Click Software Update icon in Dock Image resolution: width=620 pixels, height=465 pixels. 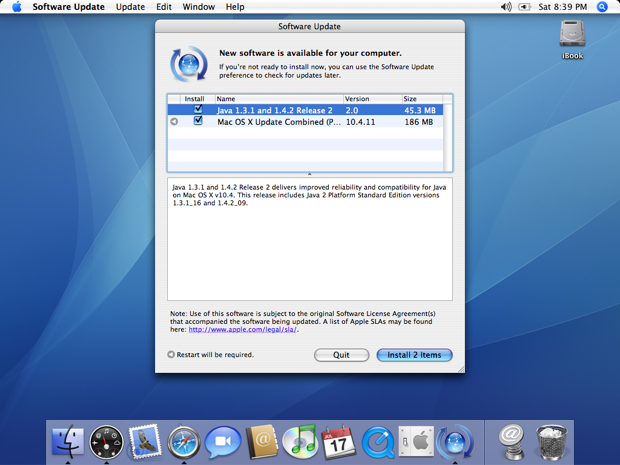(x=455, y=442)
